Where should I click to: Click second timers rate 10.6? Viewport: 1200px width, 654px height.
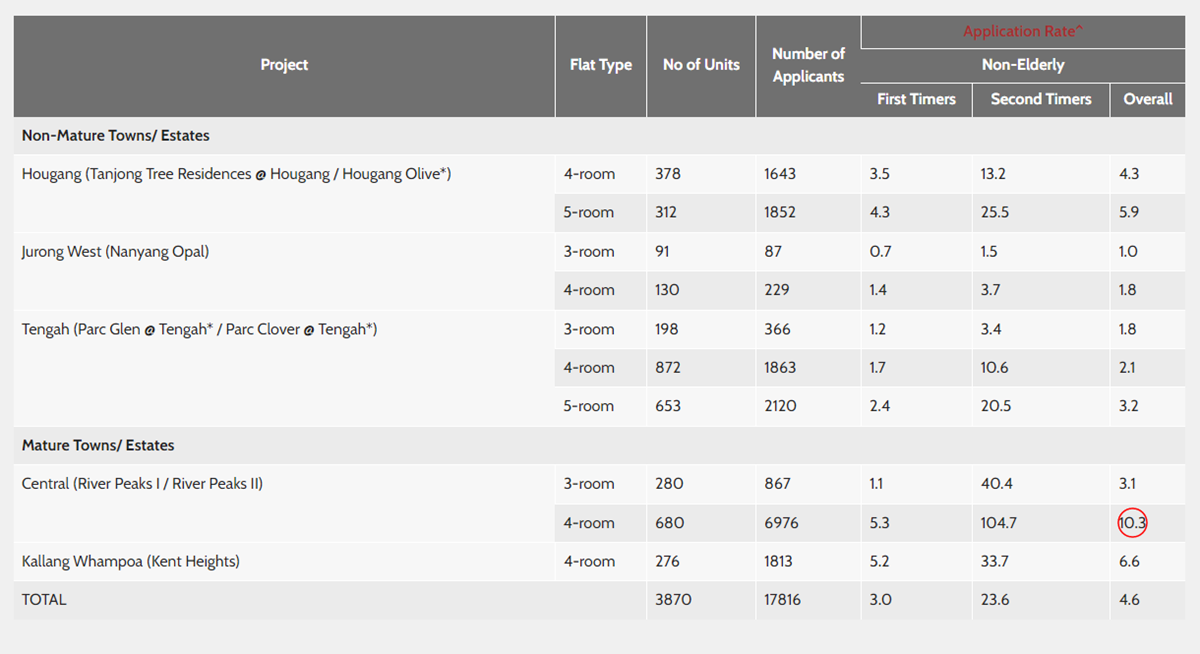(994, 368)
